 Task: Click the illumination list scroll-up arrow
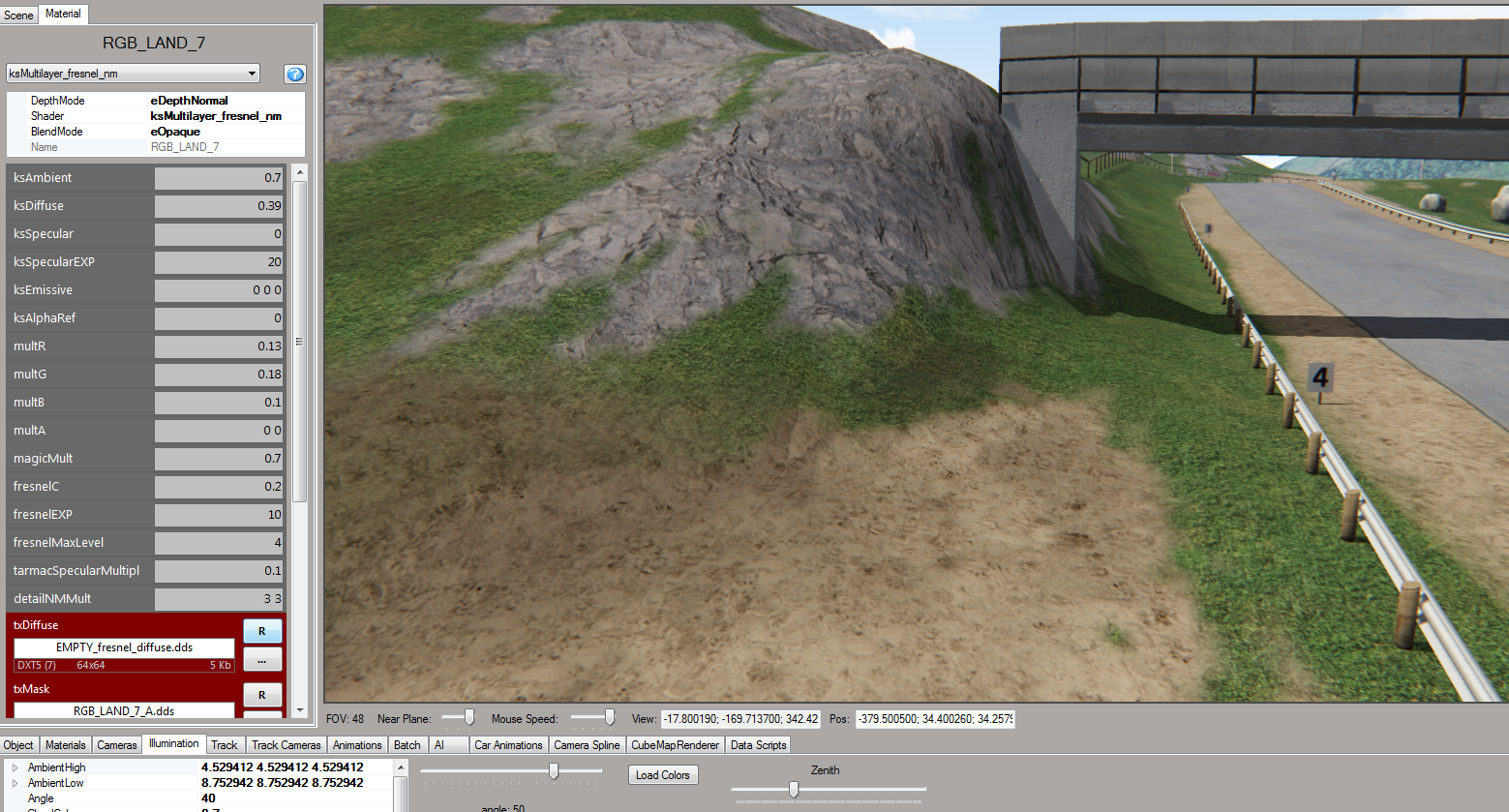tap(401, 767)
